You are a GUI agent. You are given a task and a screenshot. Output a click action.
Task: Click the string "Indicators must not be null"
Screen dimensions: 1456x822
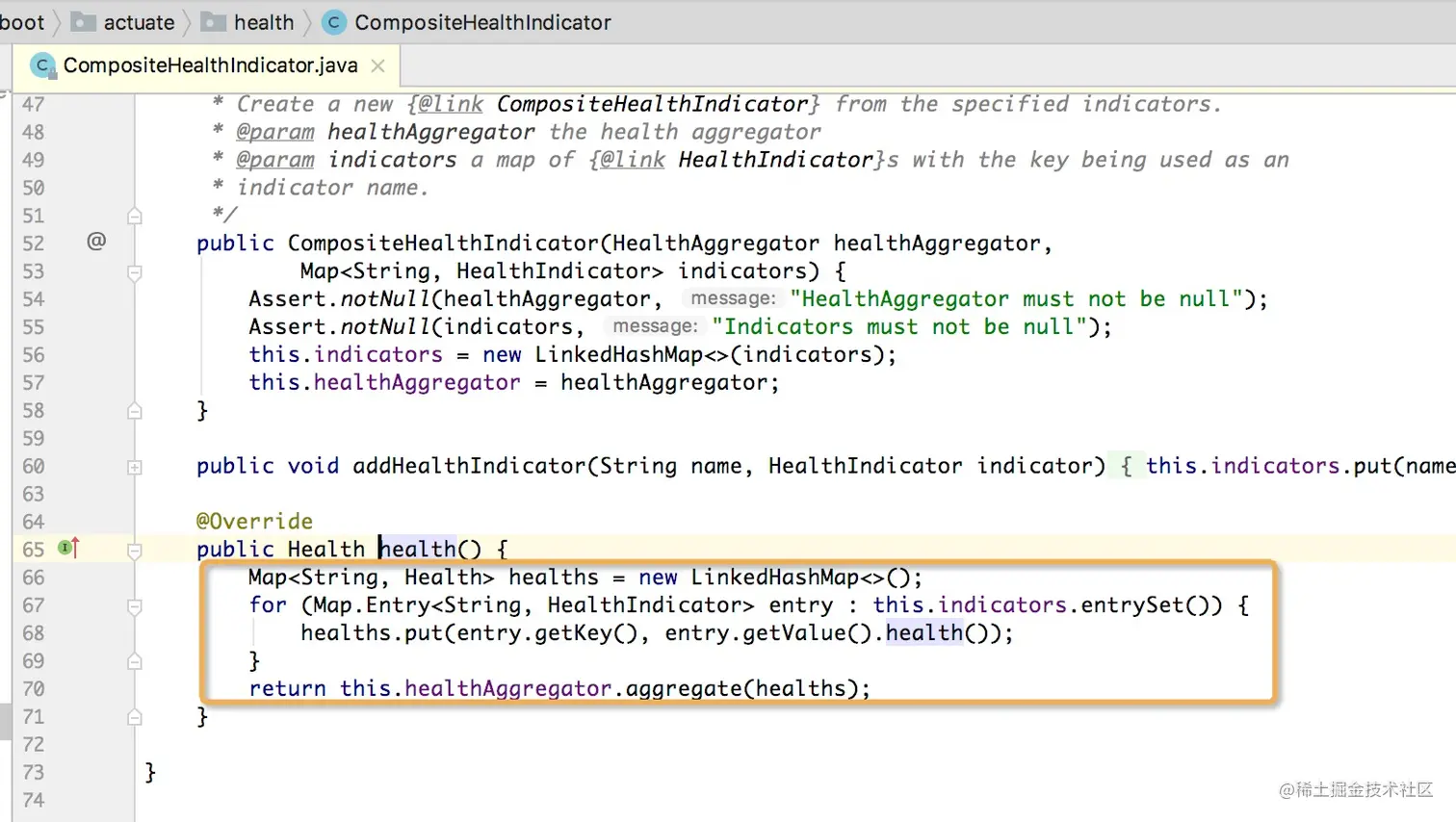(x=899, y=327)
